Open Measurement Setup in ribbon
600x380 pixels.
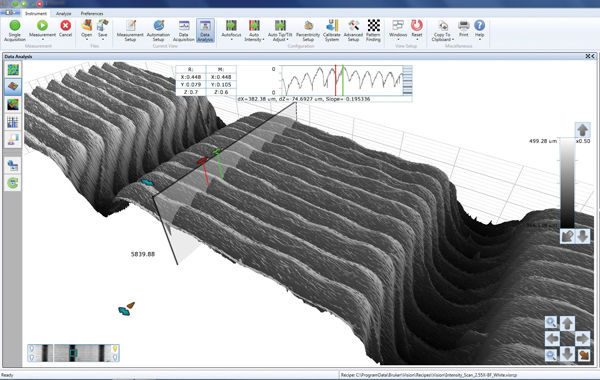point(130,30)
